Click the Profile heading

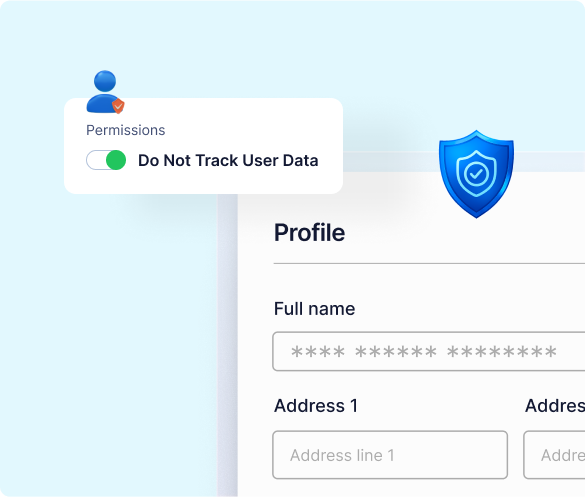tap(309, 233)
